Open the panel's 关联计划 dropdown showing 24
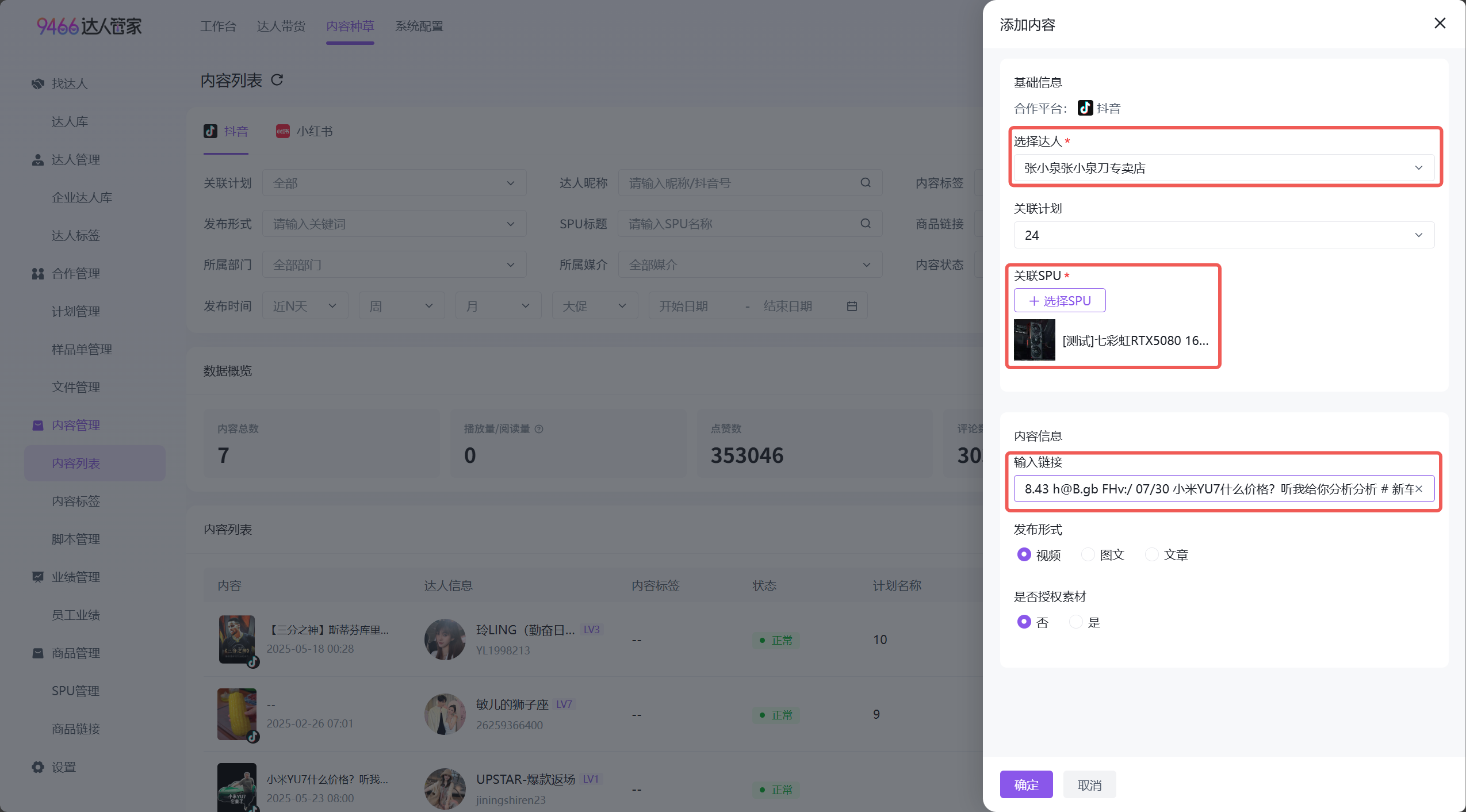This screenshot has height=812, width=1466. [x=1224, y=235]
